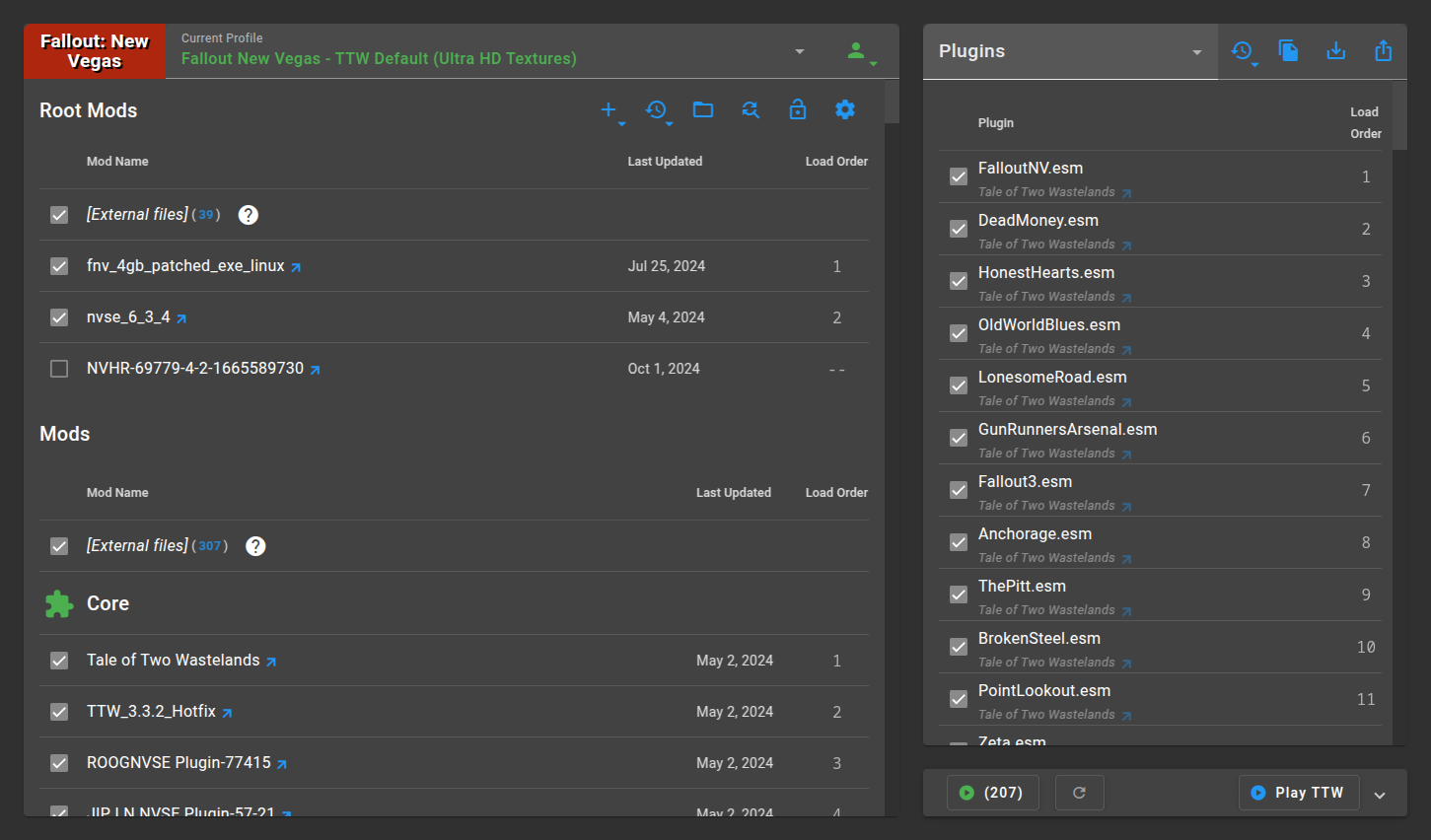Viewport: 1431px width, 840px height.
Task: Uncheck the DeadMoney.esm plugin
Action: (x=959, y=229)
